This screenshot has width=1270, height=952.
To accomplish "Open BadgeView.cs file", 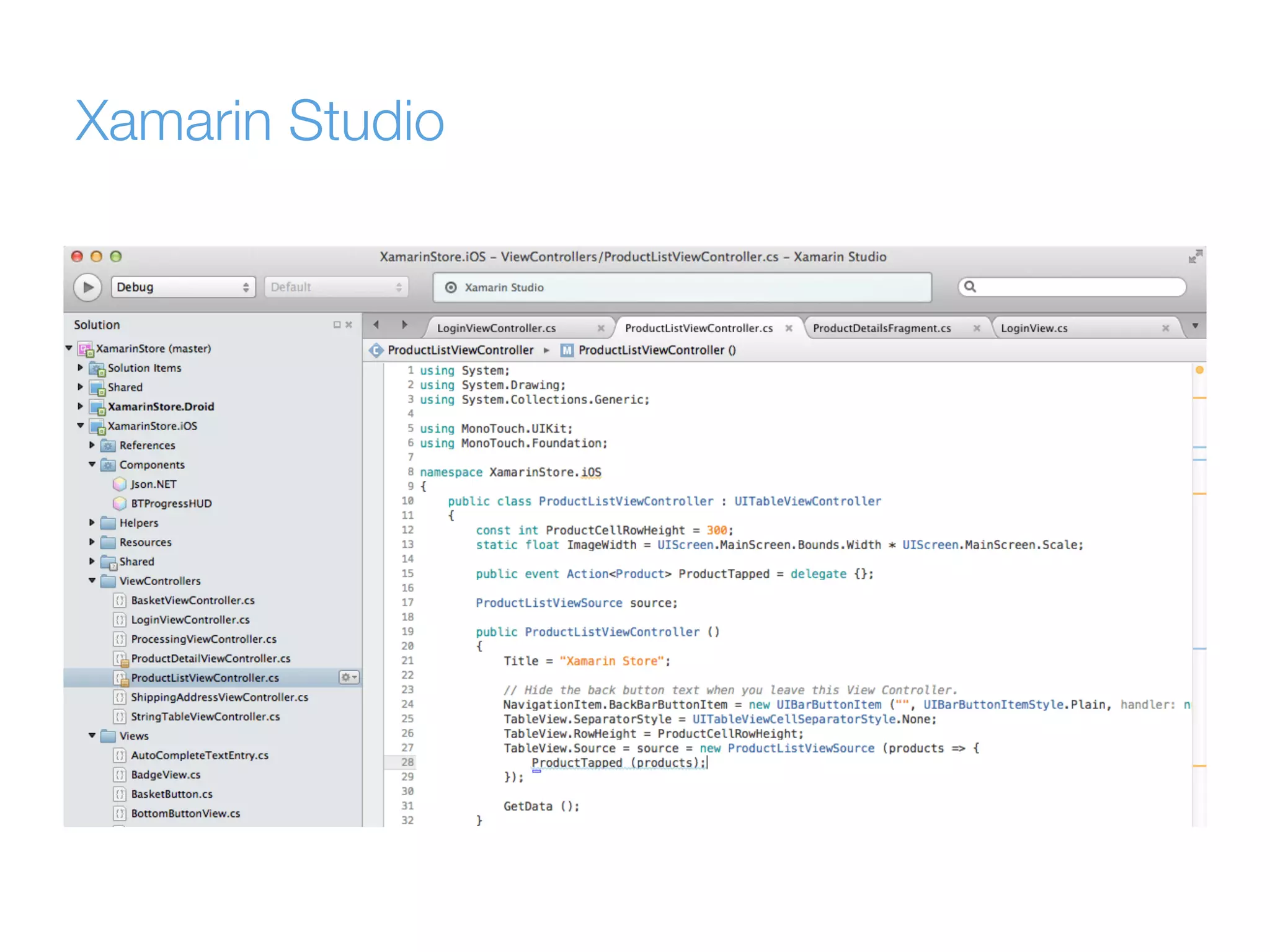I will (166, 775).
